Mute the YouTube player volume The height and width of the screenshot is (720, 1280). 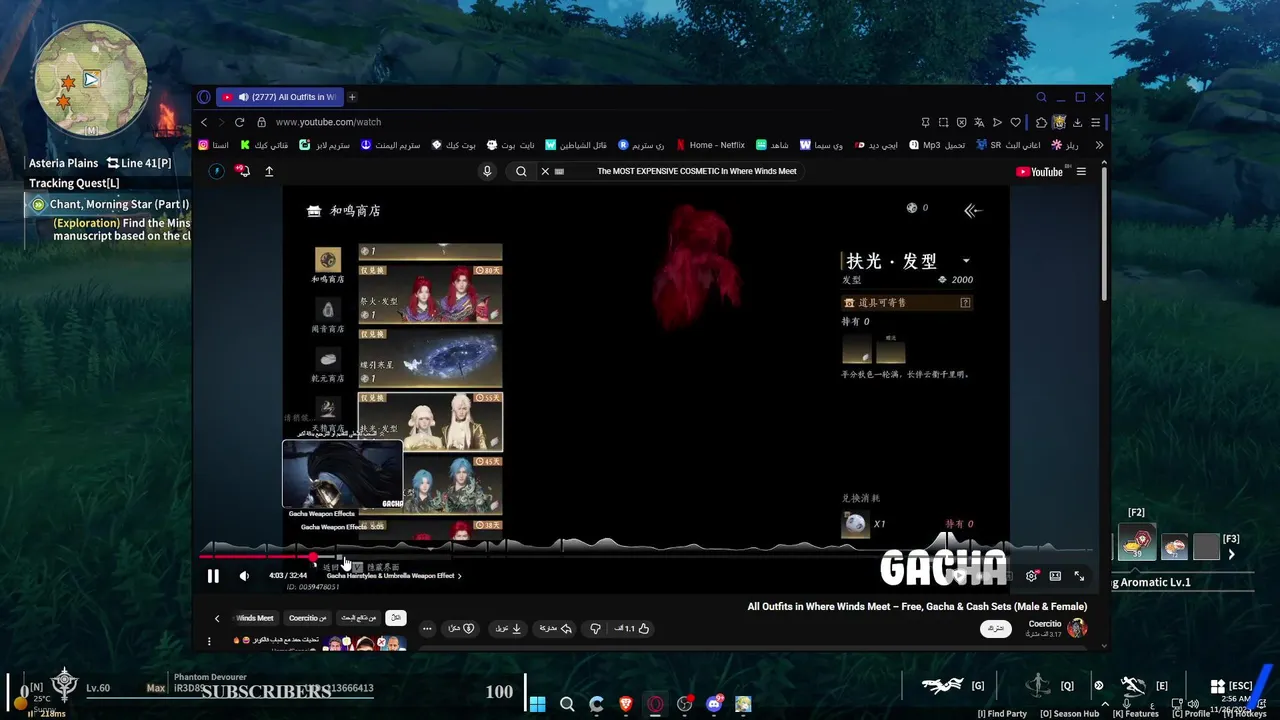click(x=244, y=576)
